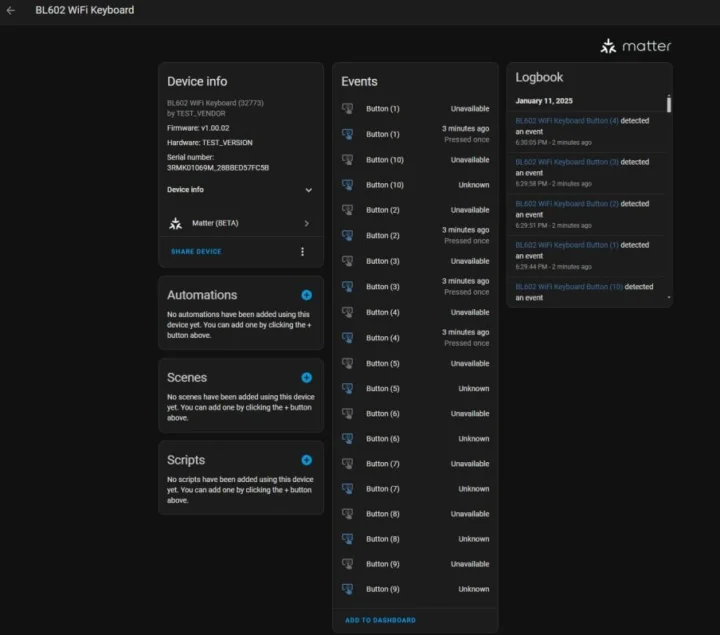Click the Share Device button

coord(196,252)
